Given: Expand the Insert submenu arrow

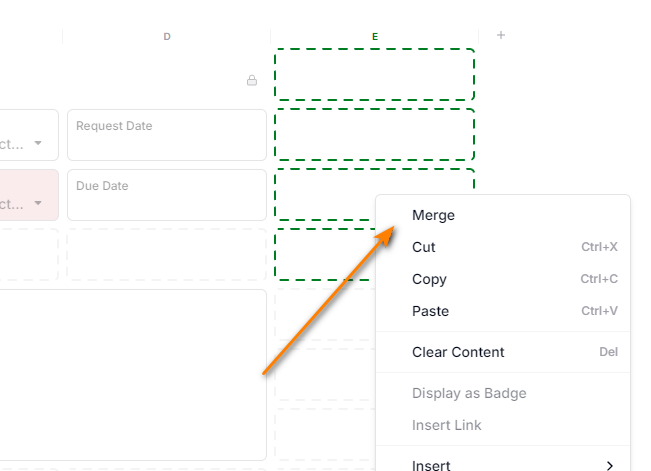Looking at the screenshot, I should pos(610,465).
